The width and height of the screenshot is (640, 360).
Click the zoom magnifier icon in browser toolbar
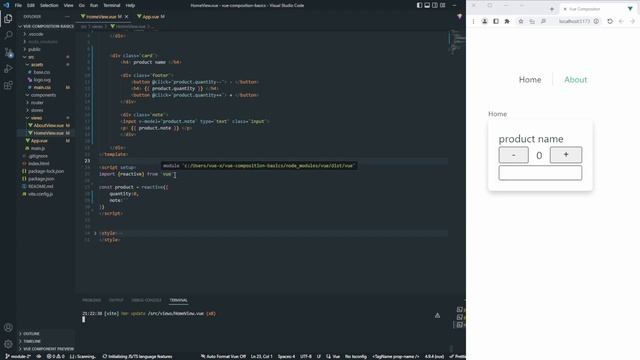click(x=543, y=21)
